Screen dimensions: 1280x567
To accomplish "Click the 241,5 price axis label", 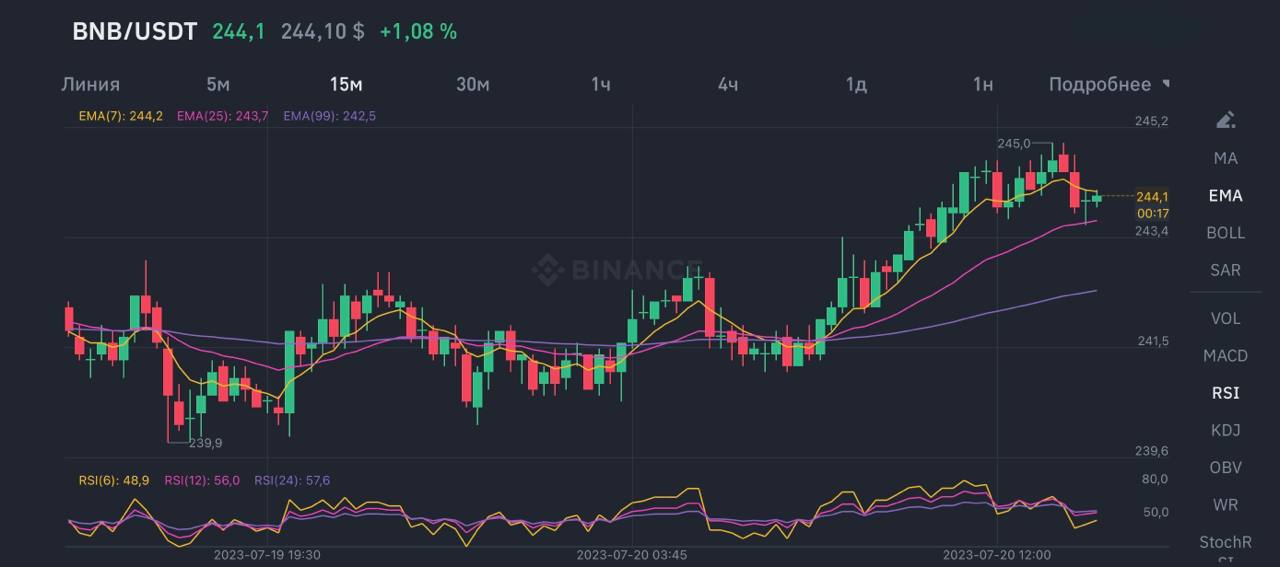I will point(1153,341).
